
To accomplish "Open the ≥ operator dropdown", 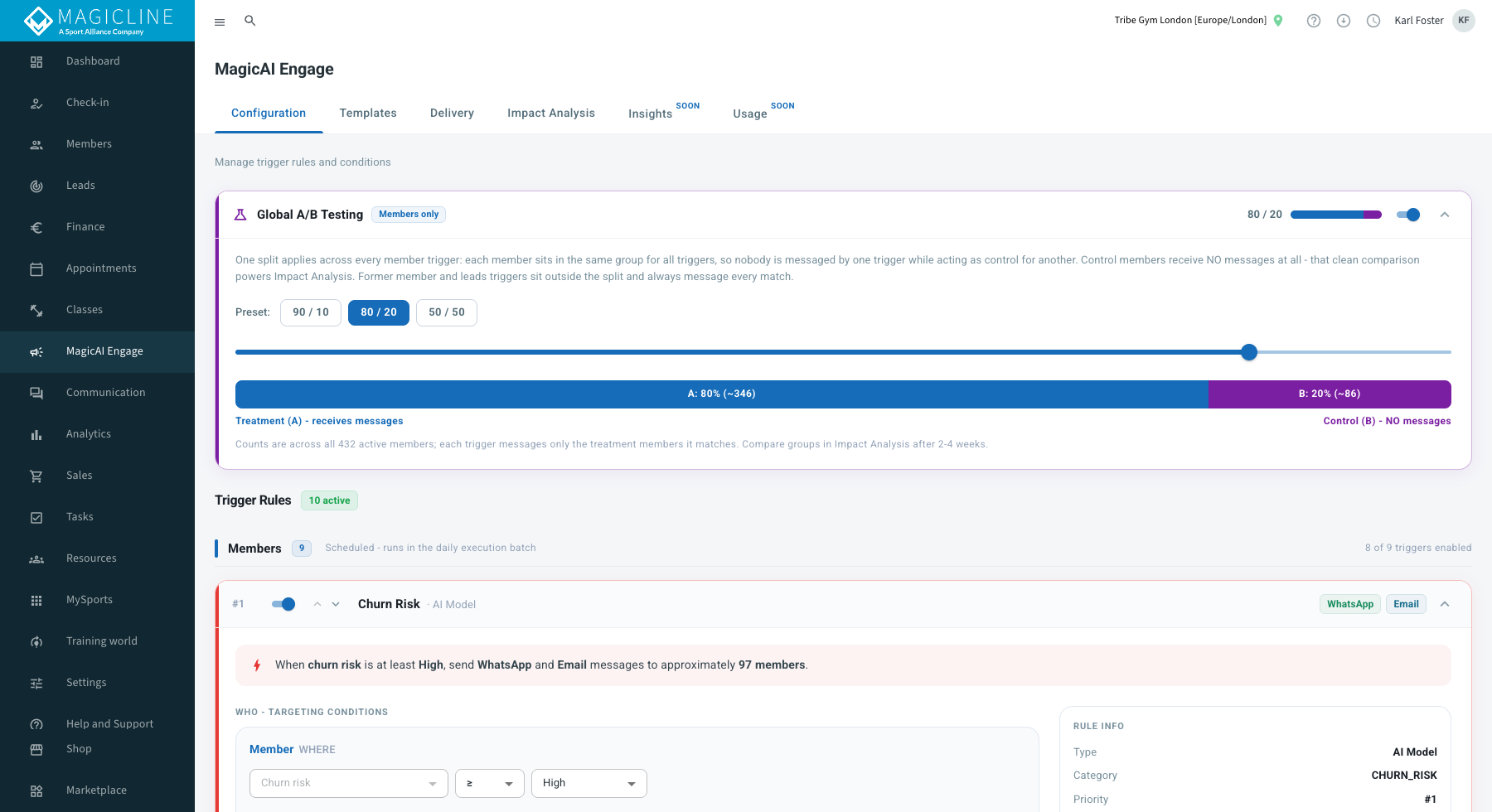I will coord(490,783).
